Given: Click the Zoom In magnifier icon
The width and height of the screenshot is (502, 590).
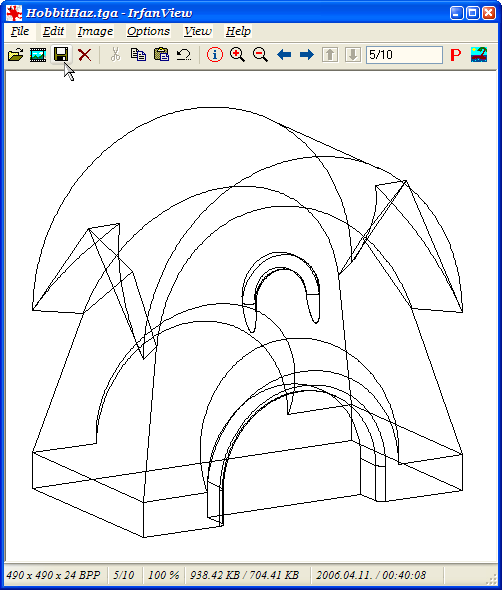Looking at the screenshot, I should (237, 55).
